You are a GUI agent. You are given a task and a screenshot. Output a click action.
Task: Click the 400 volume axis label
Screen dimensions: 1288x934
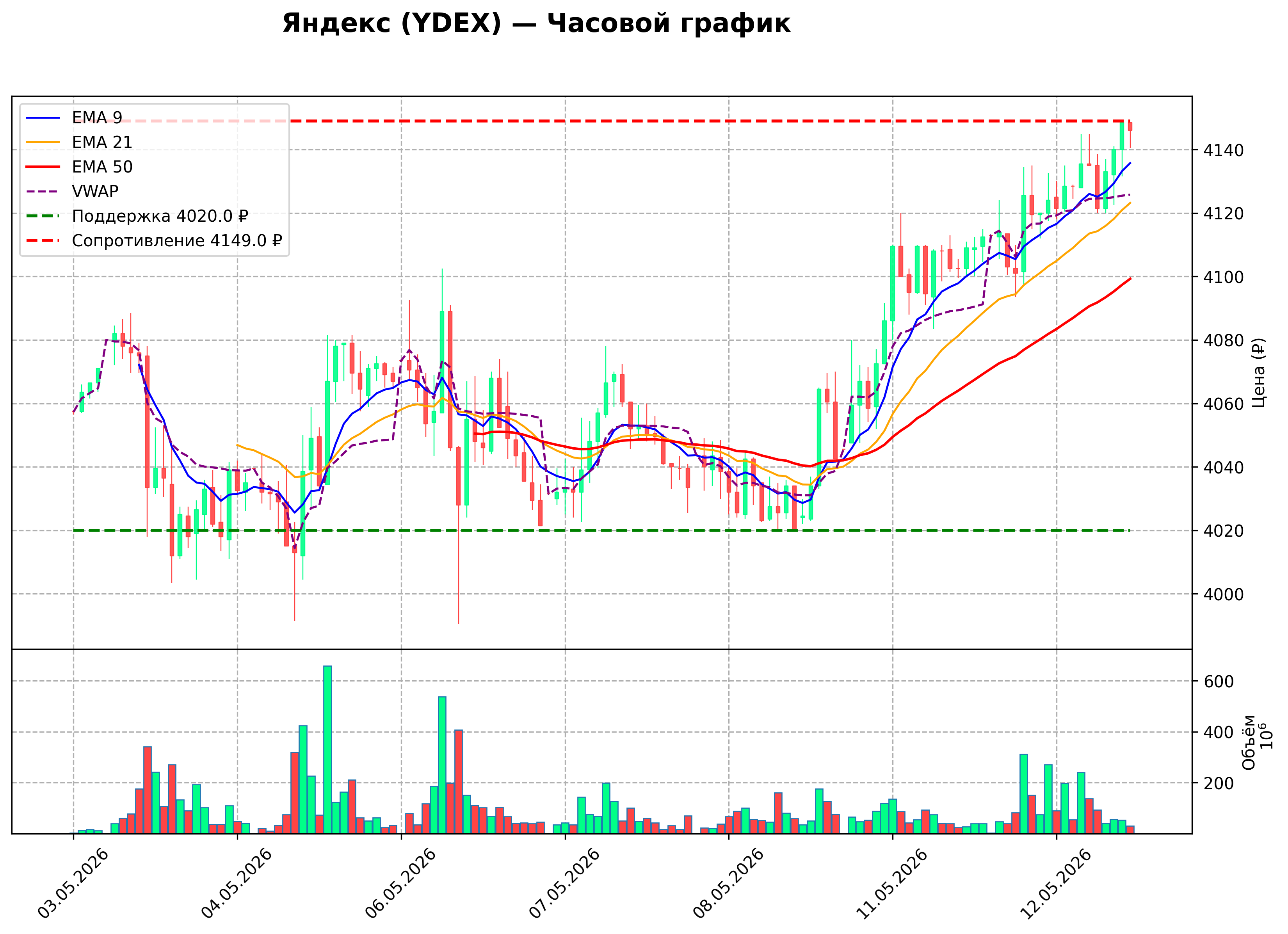click(1219, 733)
